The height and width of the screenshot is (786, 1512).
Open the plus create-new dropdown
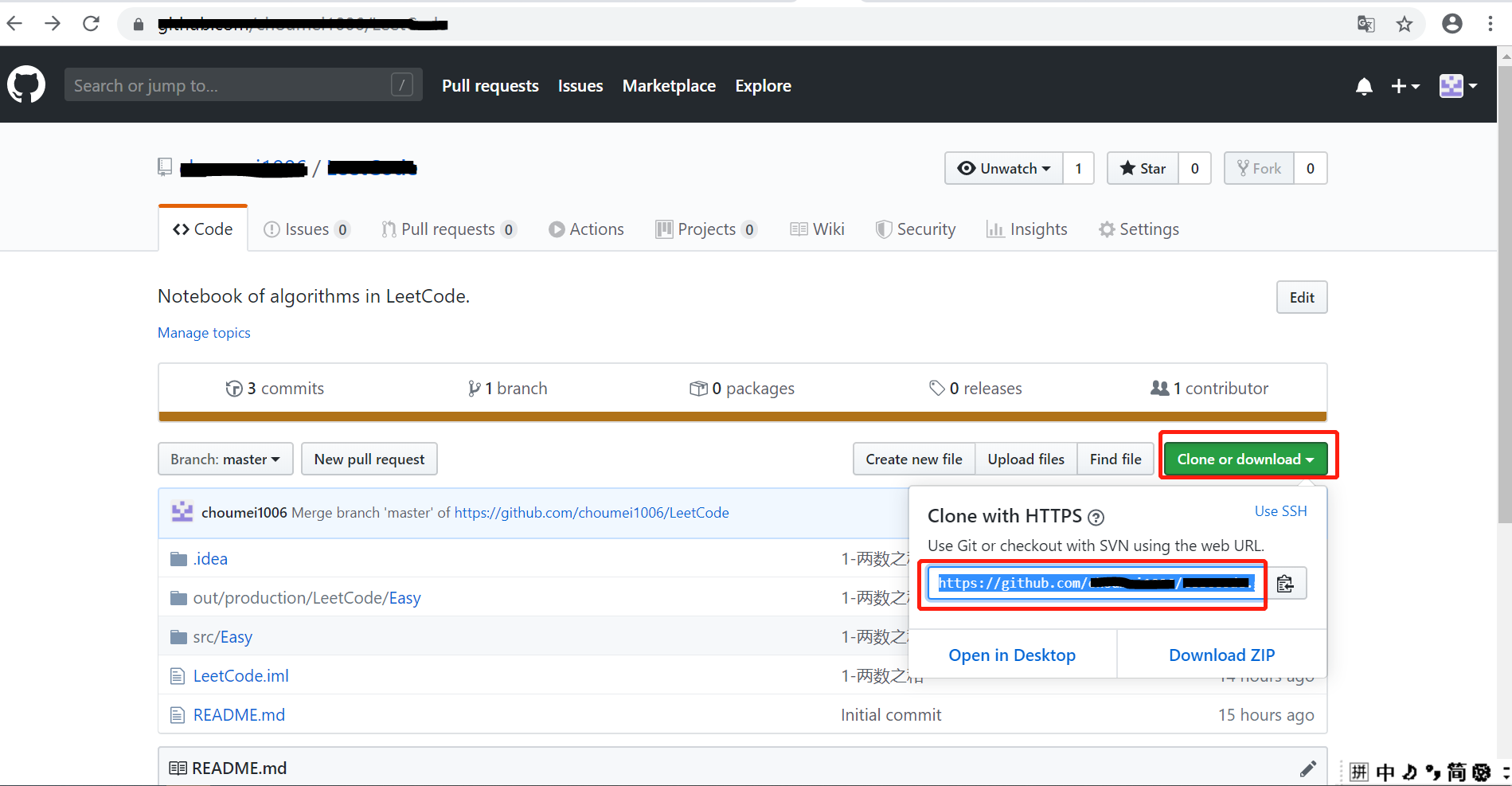pos(1405,86)
